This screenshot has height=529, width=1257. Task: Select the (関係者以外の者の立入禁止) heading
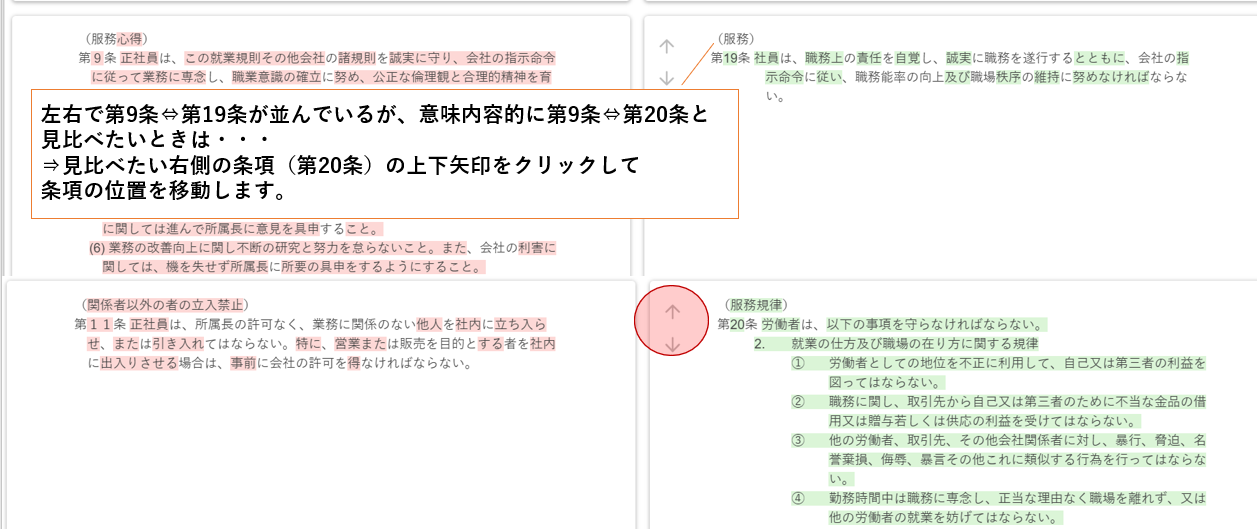click(x=164, y=305)
